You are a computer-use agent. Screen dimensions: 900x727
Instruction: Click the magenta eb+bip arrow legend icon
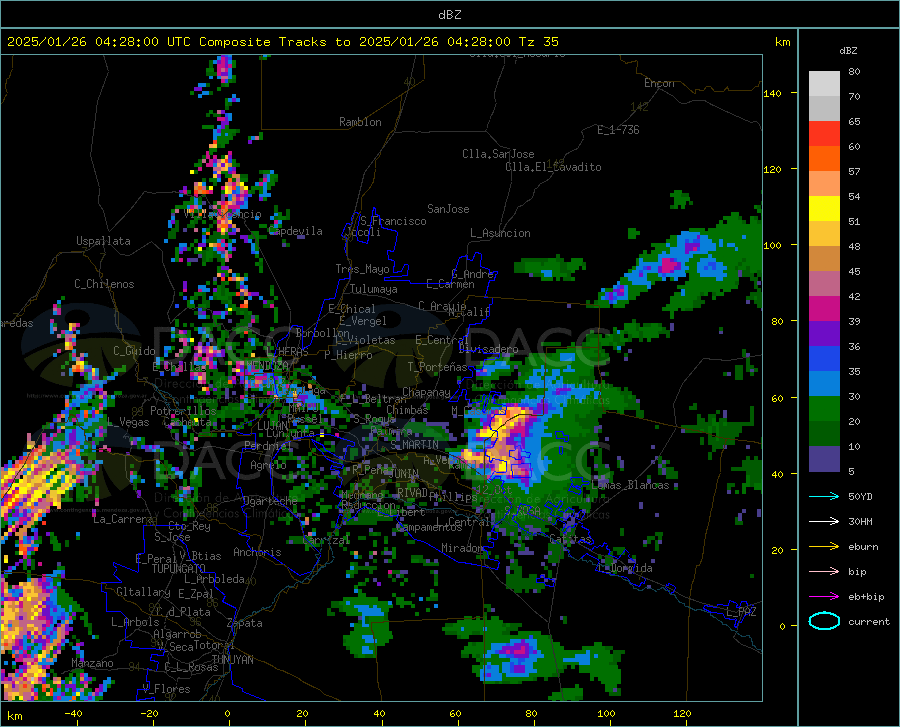click(x=824, y=597)
